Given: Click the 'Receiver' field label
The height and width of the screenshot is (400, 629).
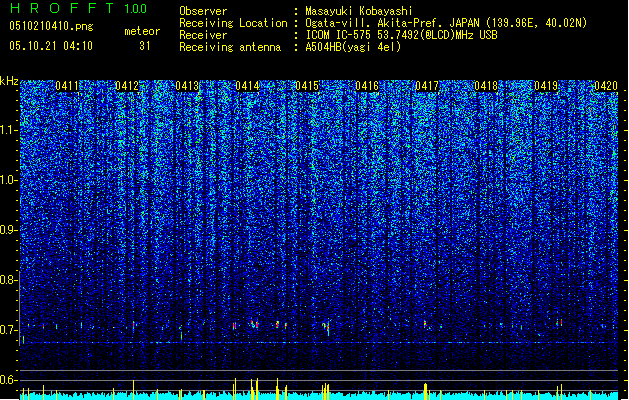Looking at the screenshot, I should [x=203, y=35].
